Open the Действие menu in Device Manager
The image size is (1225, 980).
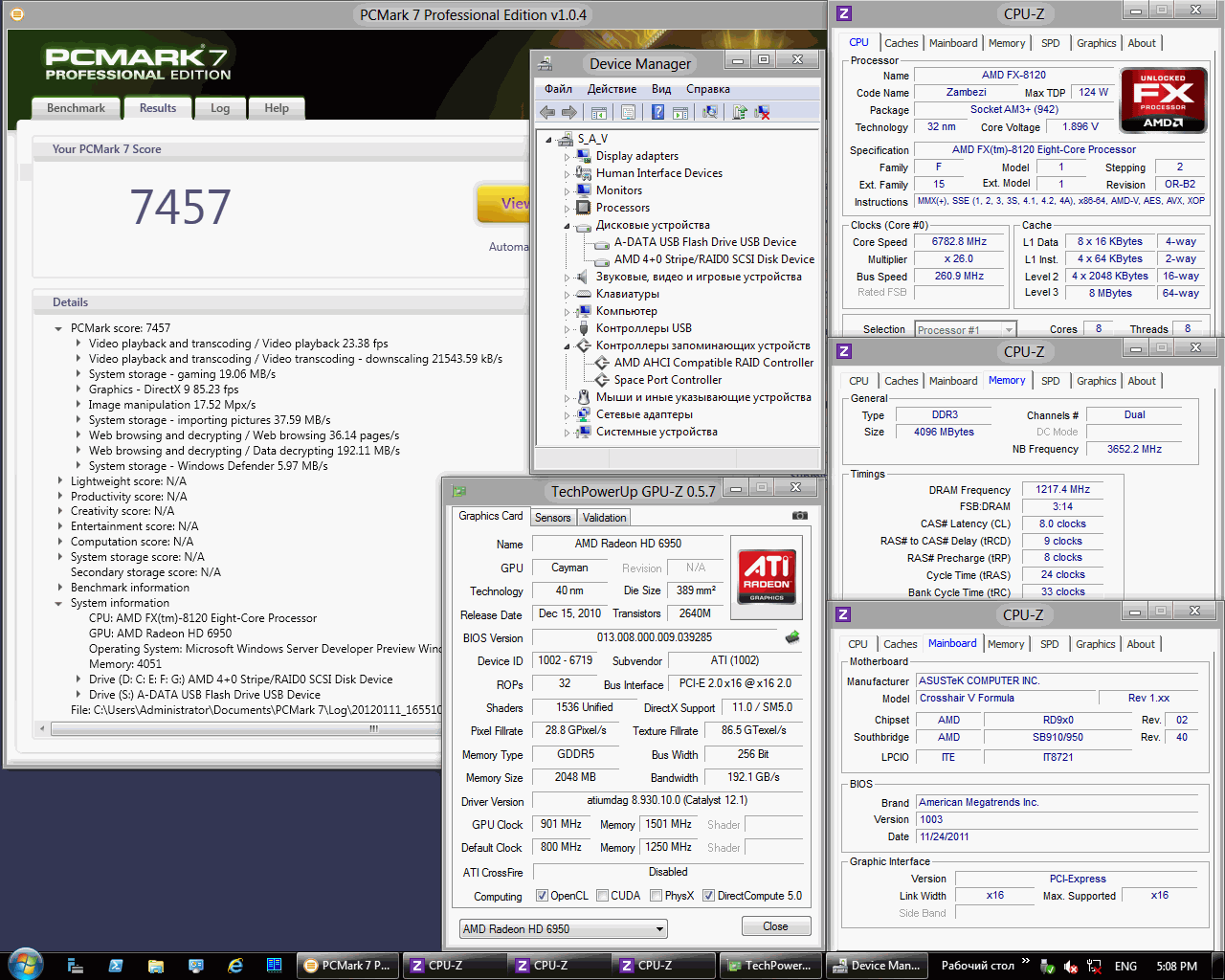(x=612, y=89)
